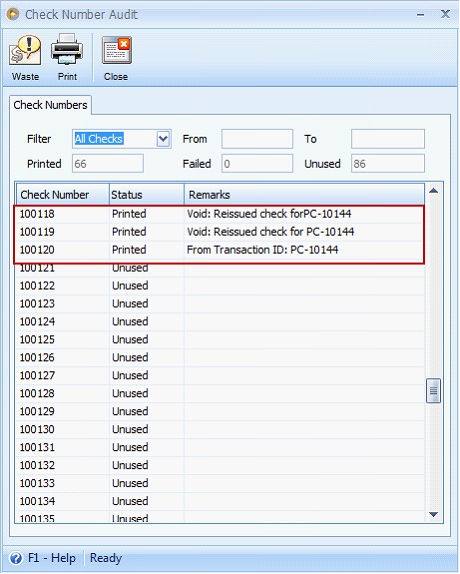This screenshot has height=574, width=460.
Task: Select check number 100133
Action: (37, 483)
